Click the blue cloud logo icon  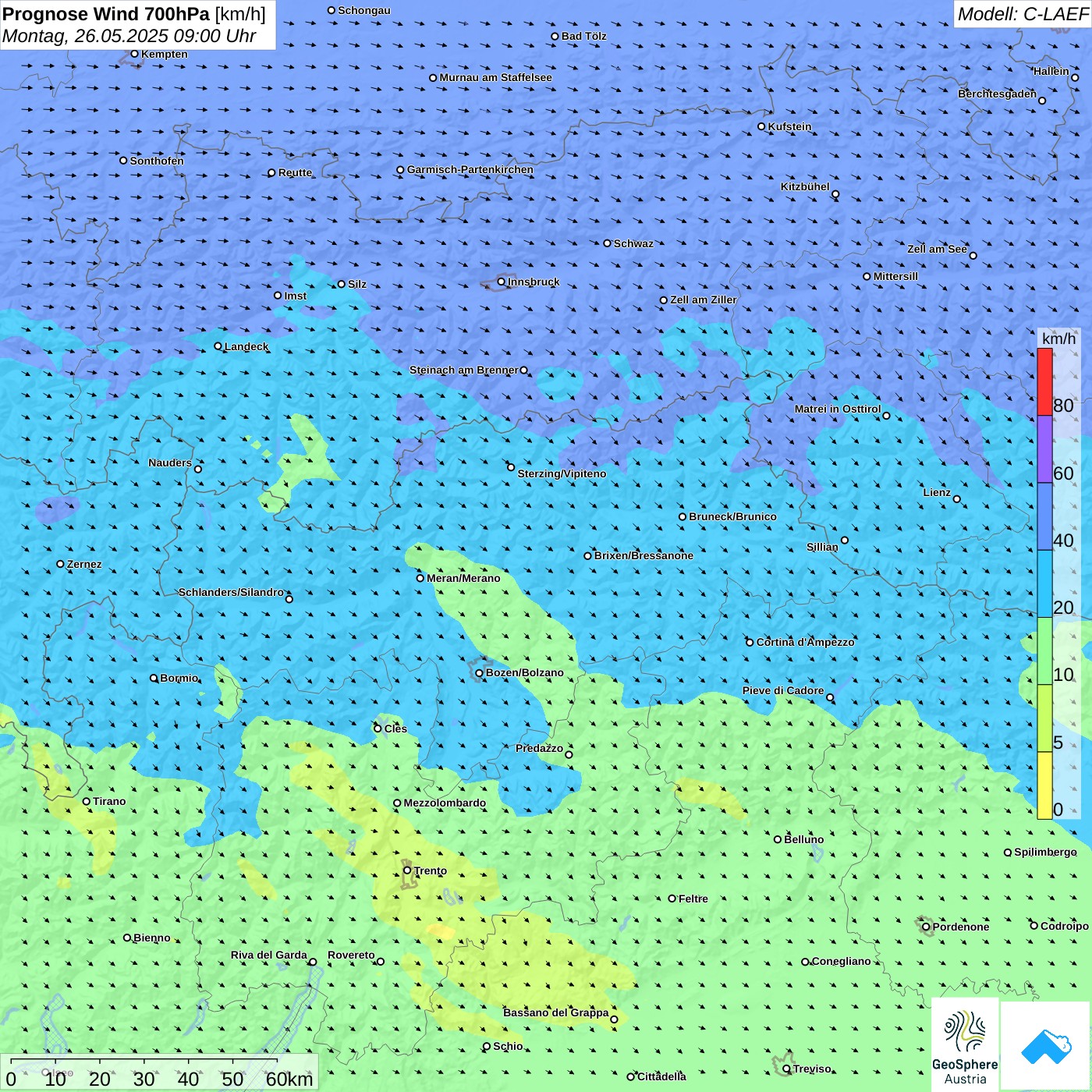pyautogui.click(x=1045, y=1046)
